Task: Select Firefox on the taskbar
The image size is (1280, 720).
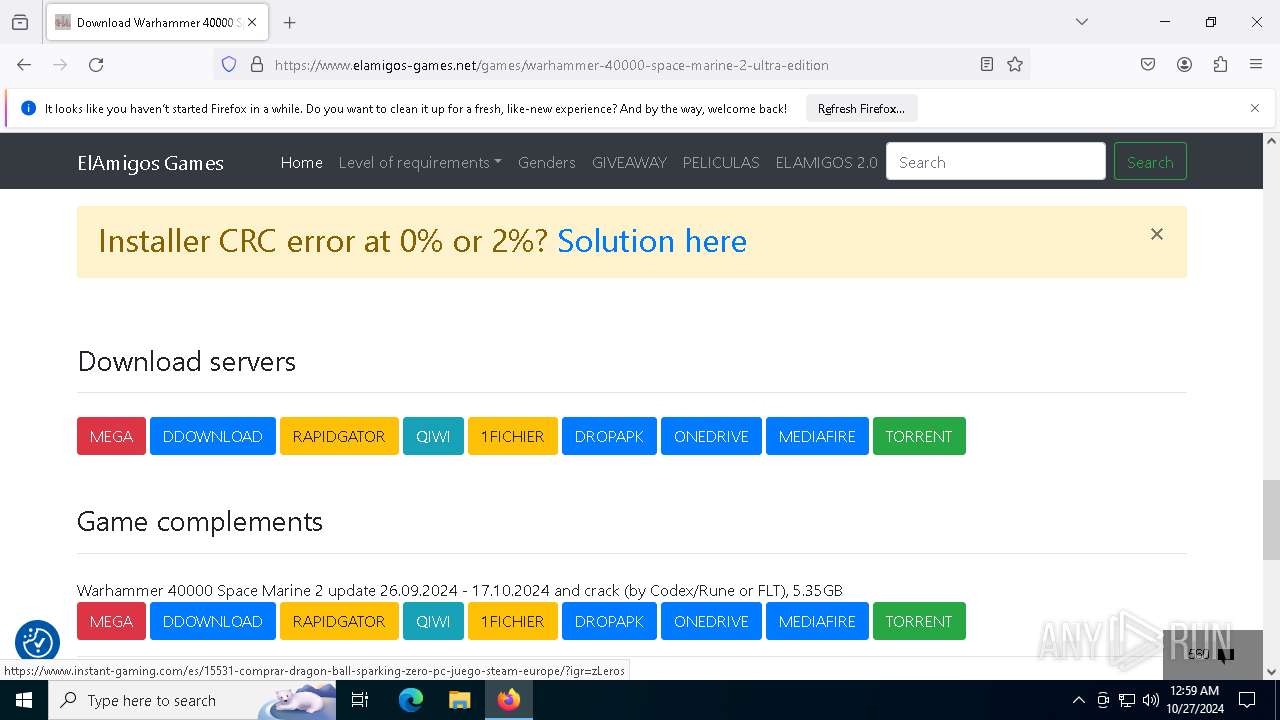Action: [x=508, y=700]
